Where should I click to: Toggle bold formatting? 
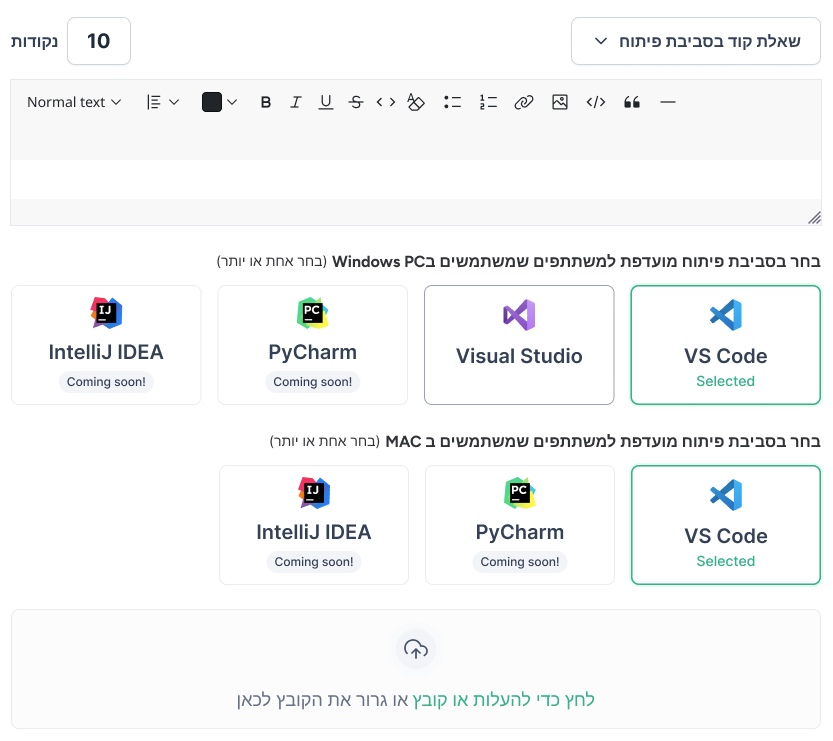[x=266, y=102]
